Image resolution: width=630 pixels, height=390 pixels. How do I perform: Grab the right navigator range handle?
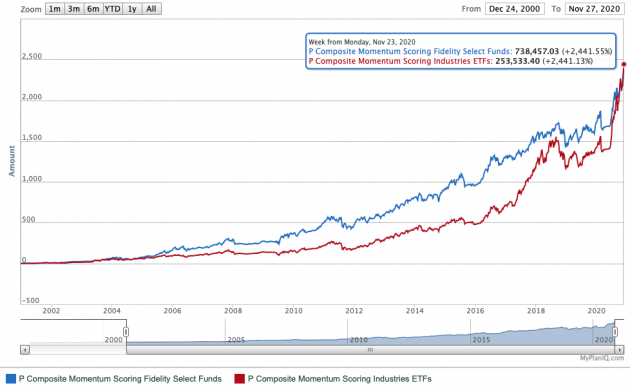[615, 332]
